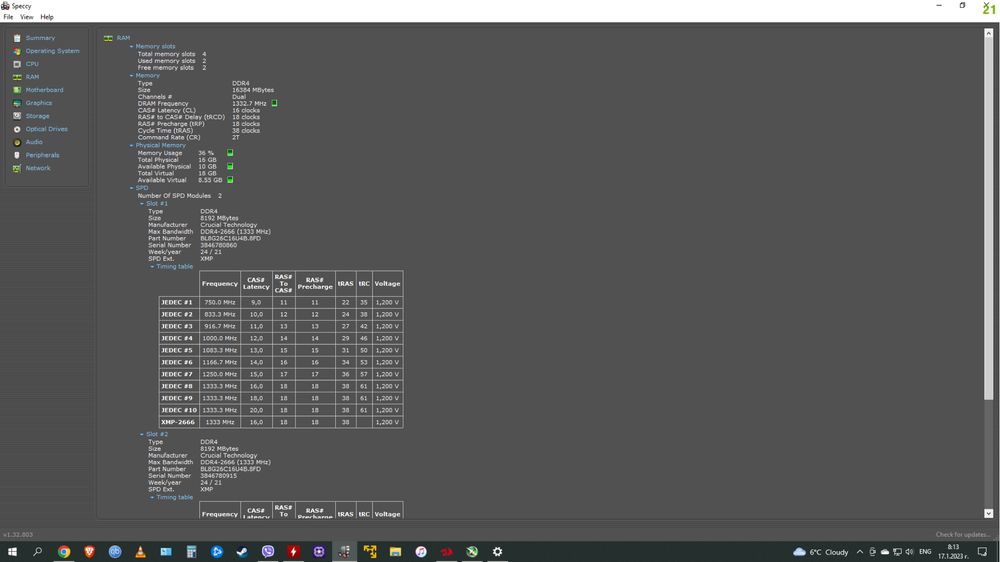Click Check for updates link
Viewport: 1000px width, 562px height.
962,535
